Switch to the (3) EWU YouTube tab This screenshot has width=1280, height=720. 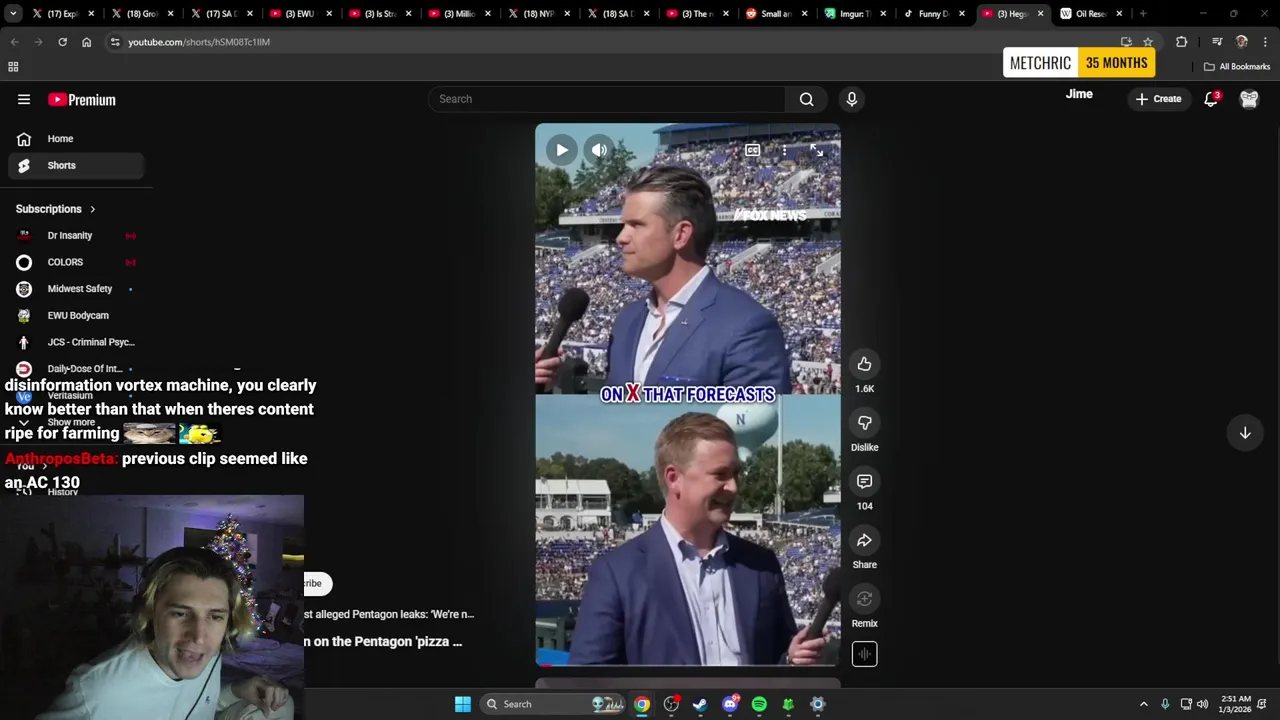(x=299, y=14)
